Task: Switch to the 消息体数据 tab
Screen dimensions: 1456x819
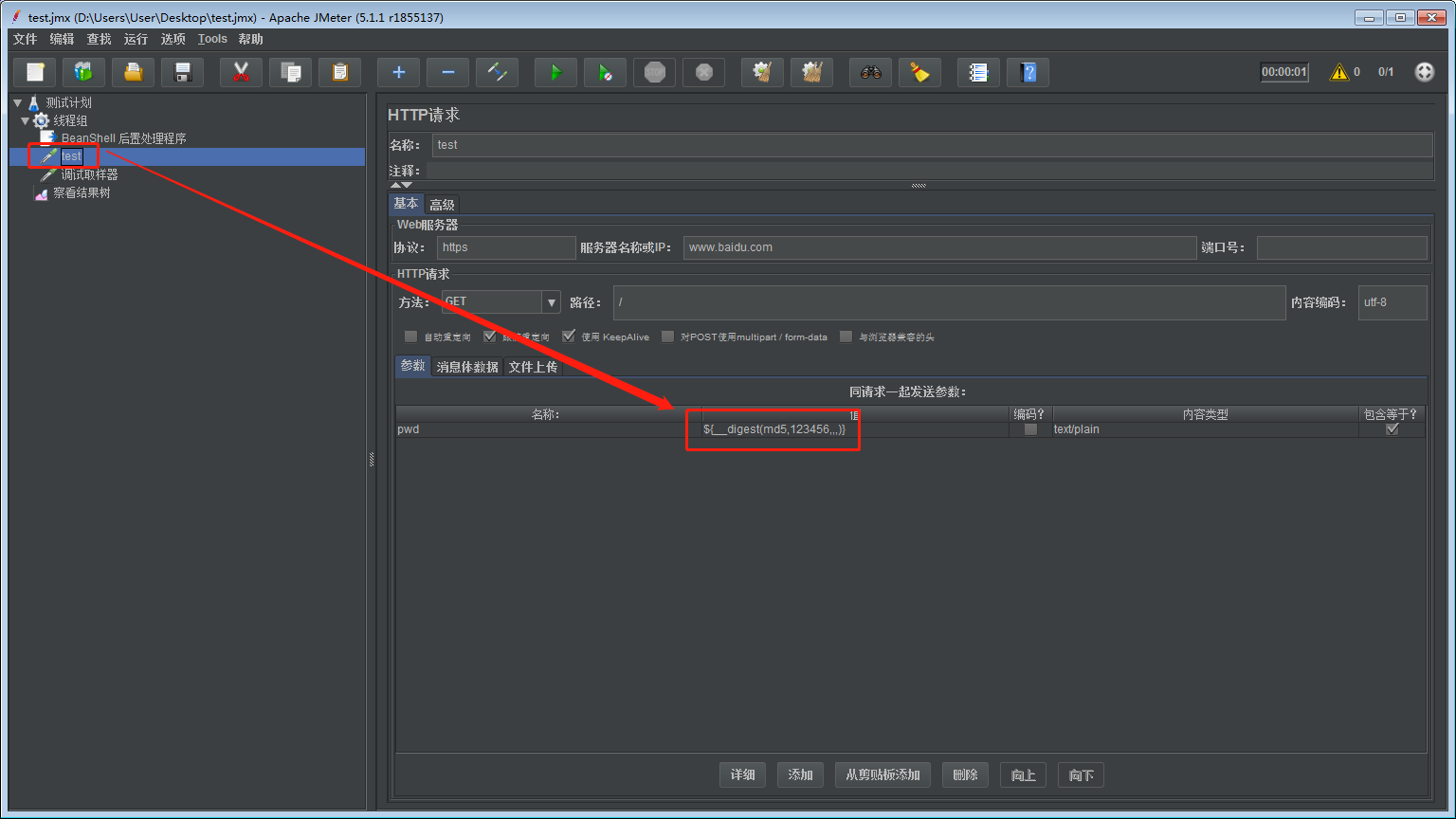Action: coord(467,367)
